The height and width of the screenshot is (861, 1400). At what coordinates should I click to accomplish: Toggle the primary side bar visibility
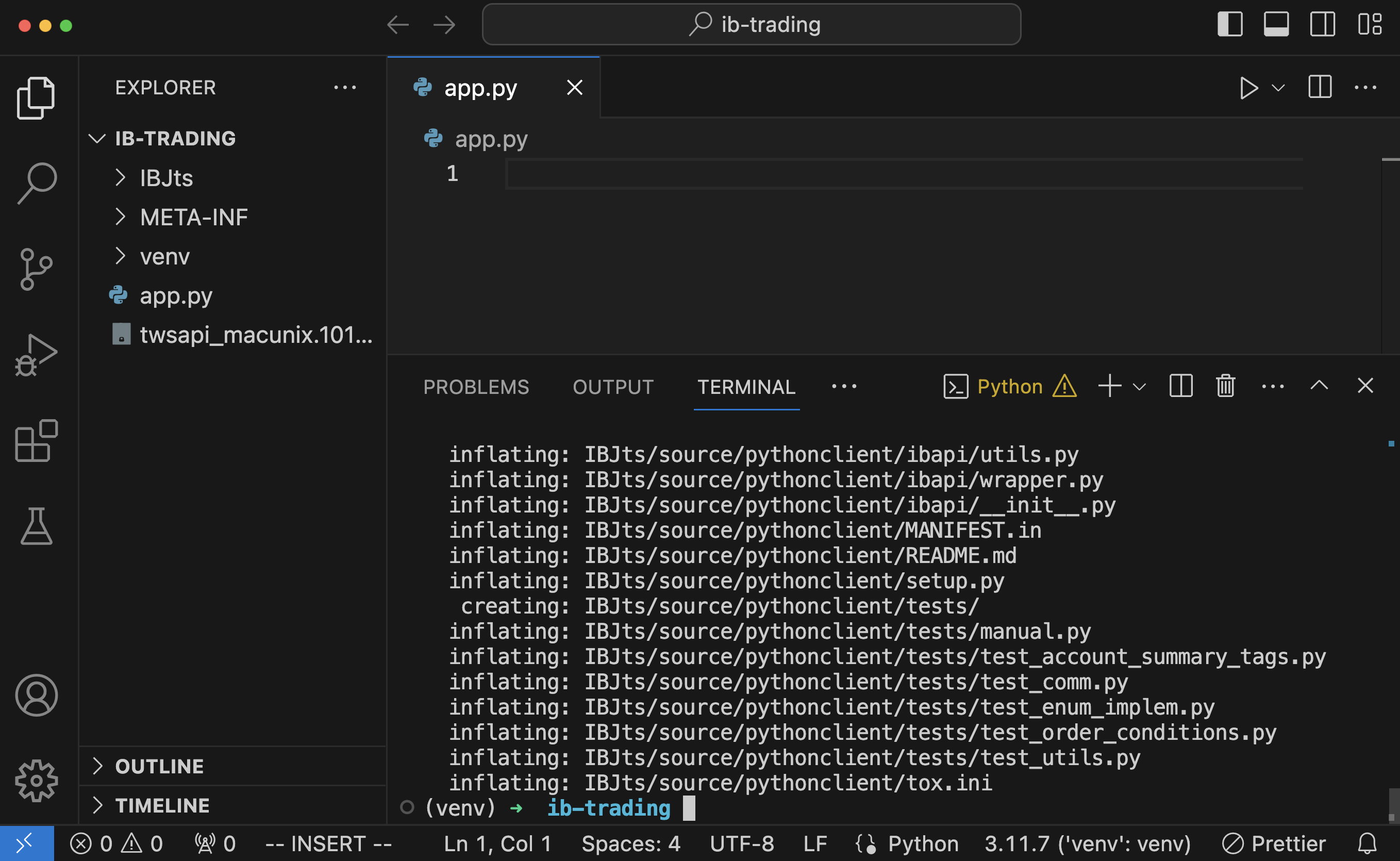(x=1230, y=24)
